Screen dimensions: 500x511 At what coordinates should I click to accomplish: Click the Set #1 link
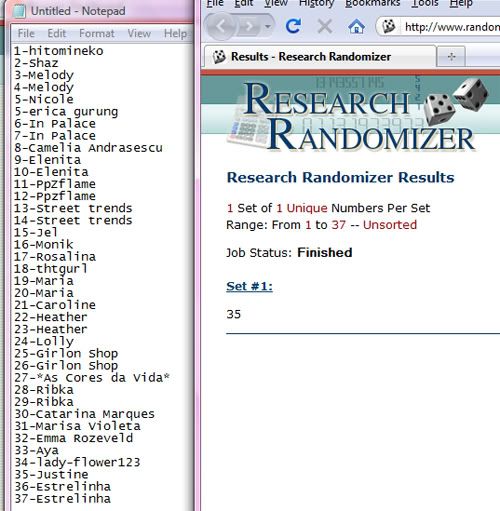click(249, 286)
